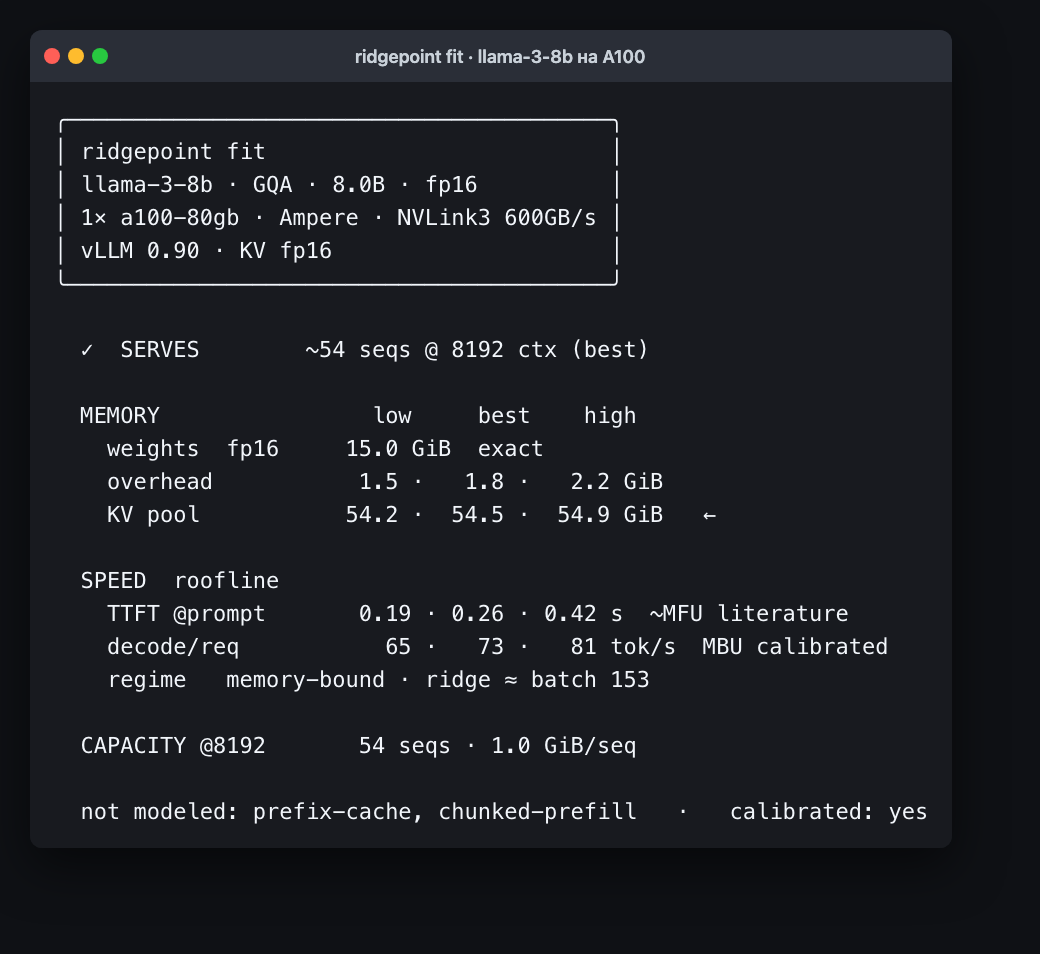The image size is (1040, 954).
Task: Click the 'decode/req' row label
Action: tap(173, 647)
